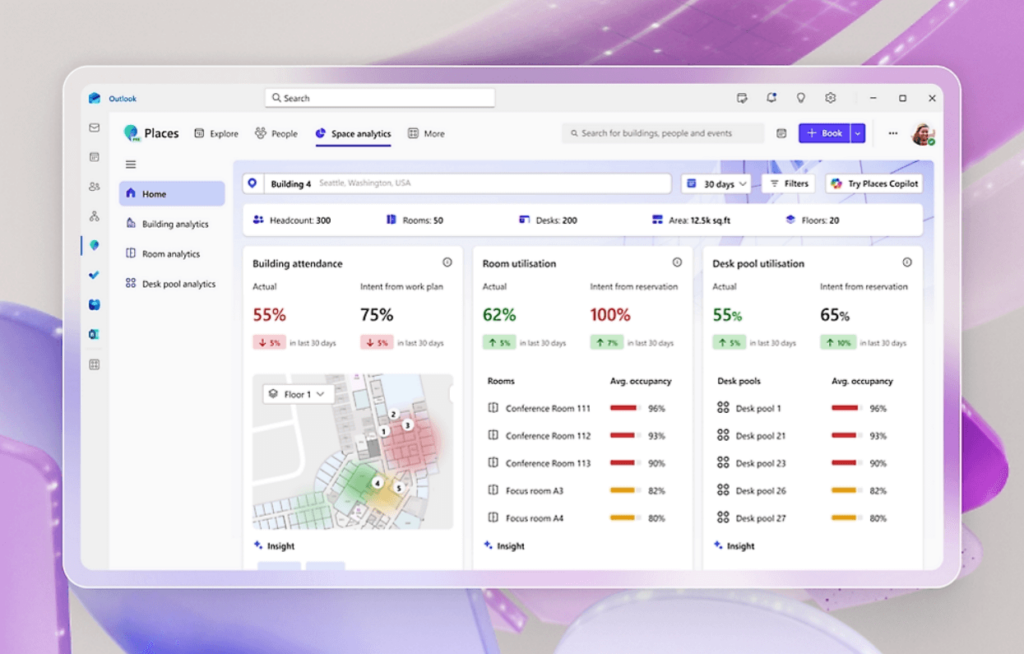Image resolution: width=1024 pixels, height=654 pixels.
Task: Click Try Places Copilot button
Action: point(874,184)
